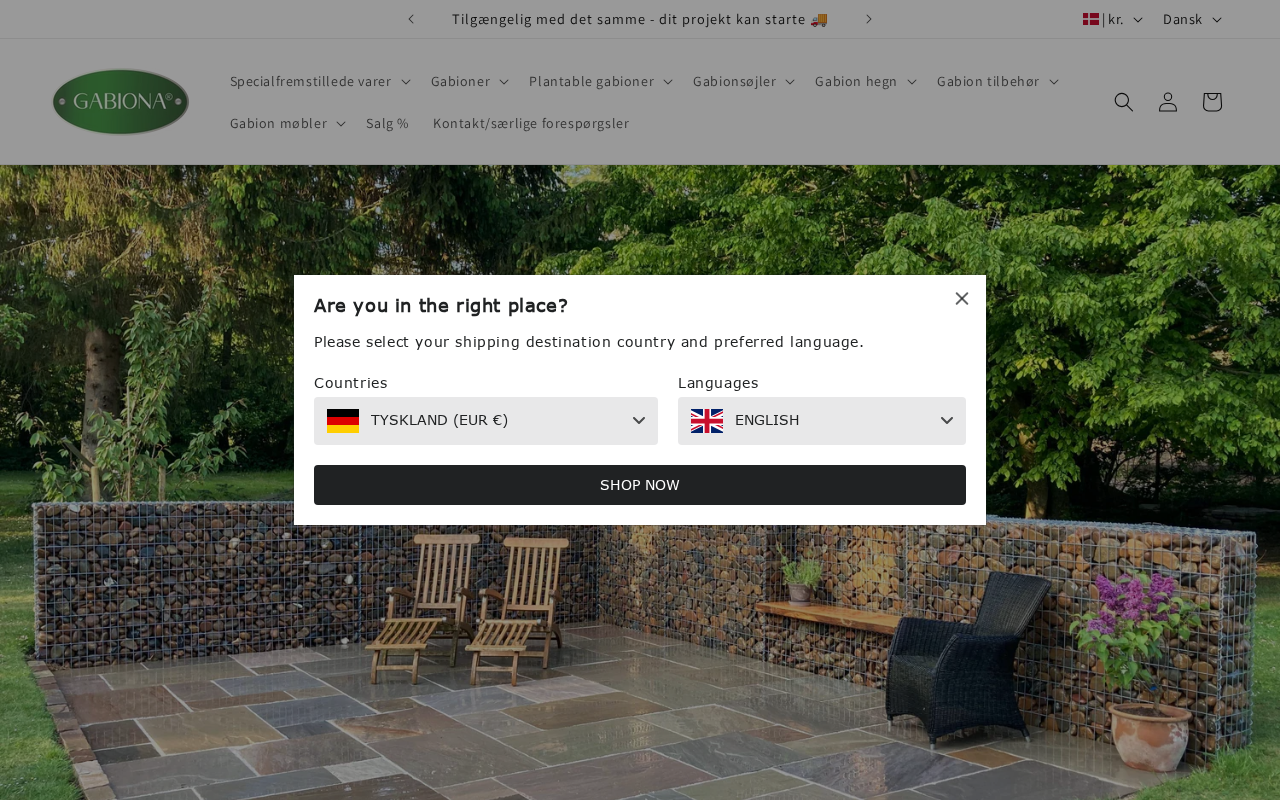Click the SHOP NOW button
1280x800 pixels.
[640, 485]
